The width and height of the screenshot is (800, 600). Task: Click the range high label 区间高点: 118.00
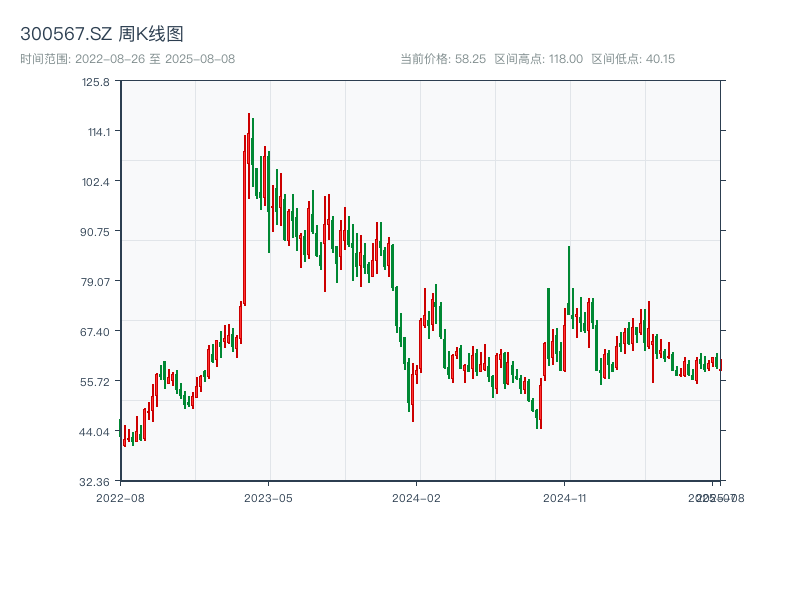click(x=539, y=59)
